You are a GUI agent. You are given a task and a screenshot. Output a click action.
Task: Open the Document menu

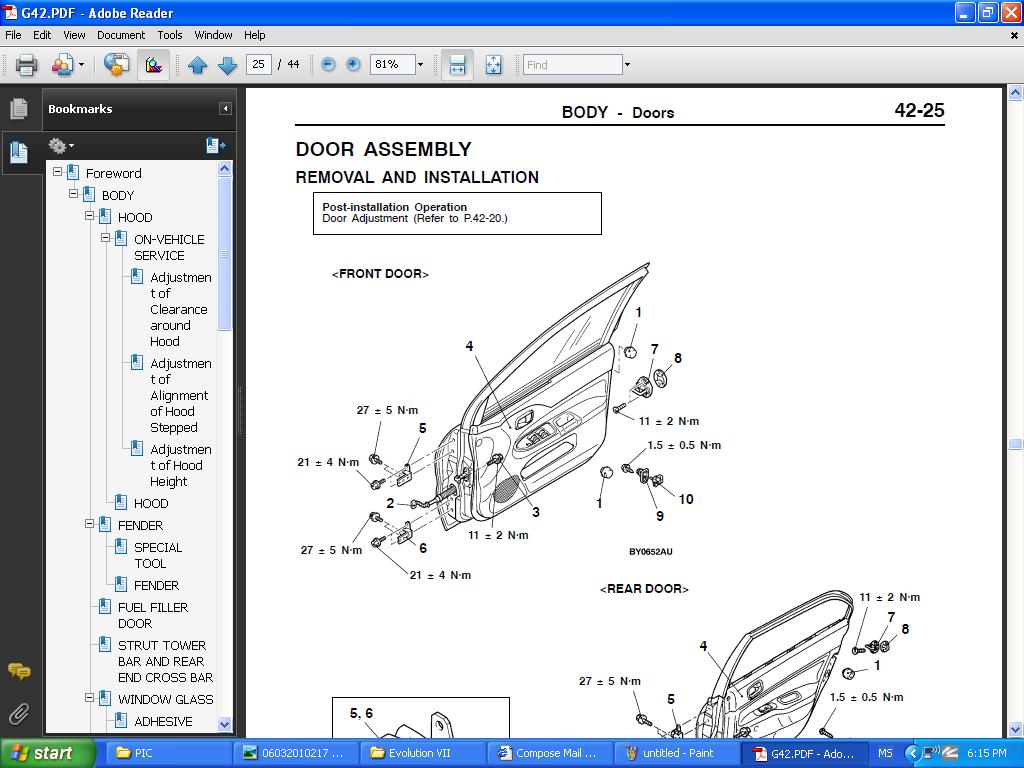pyautogui.click(x=121, y=35)
